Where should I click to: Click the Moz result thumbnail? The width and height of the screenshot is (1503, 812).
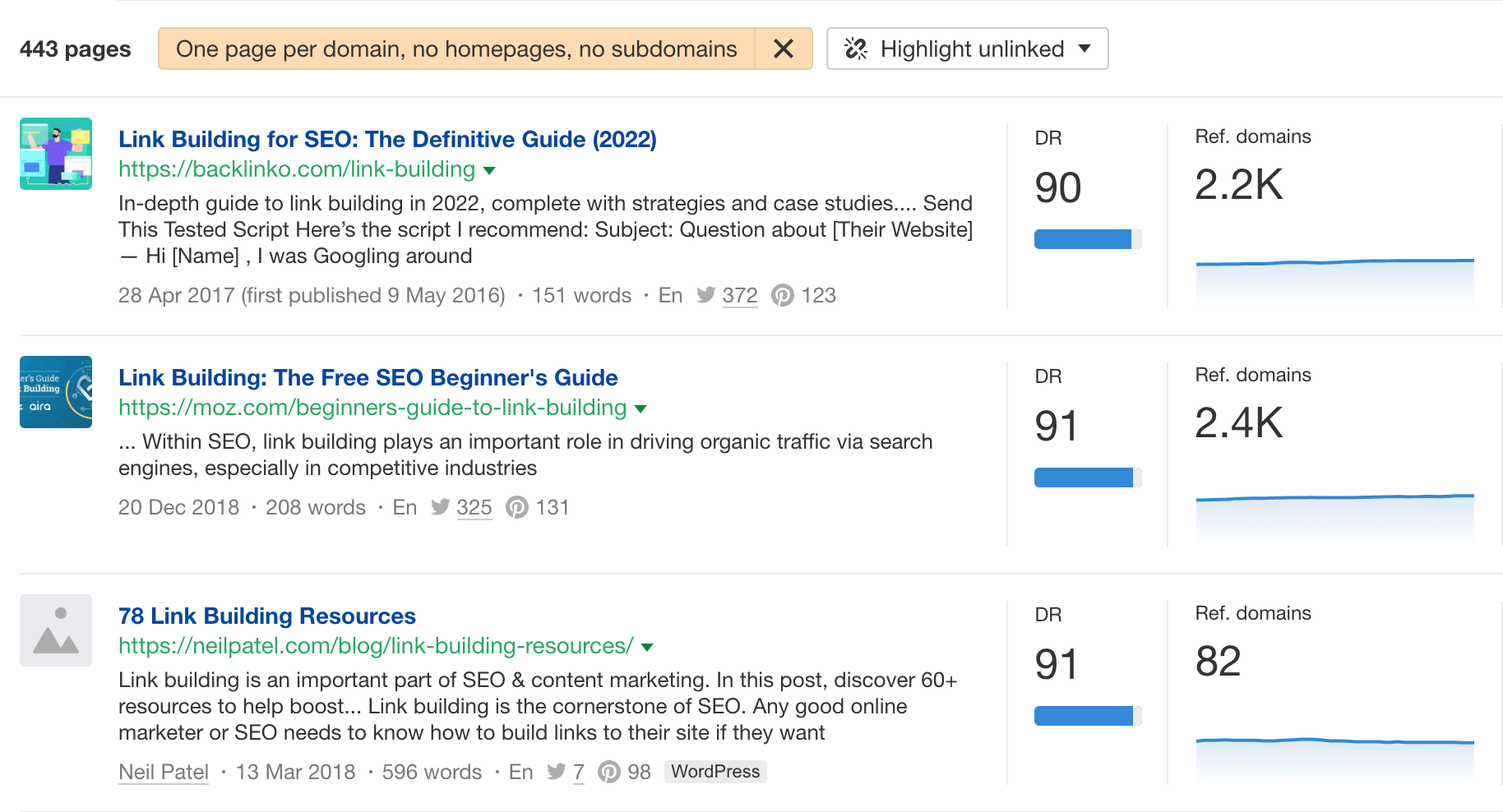point(56,392)
